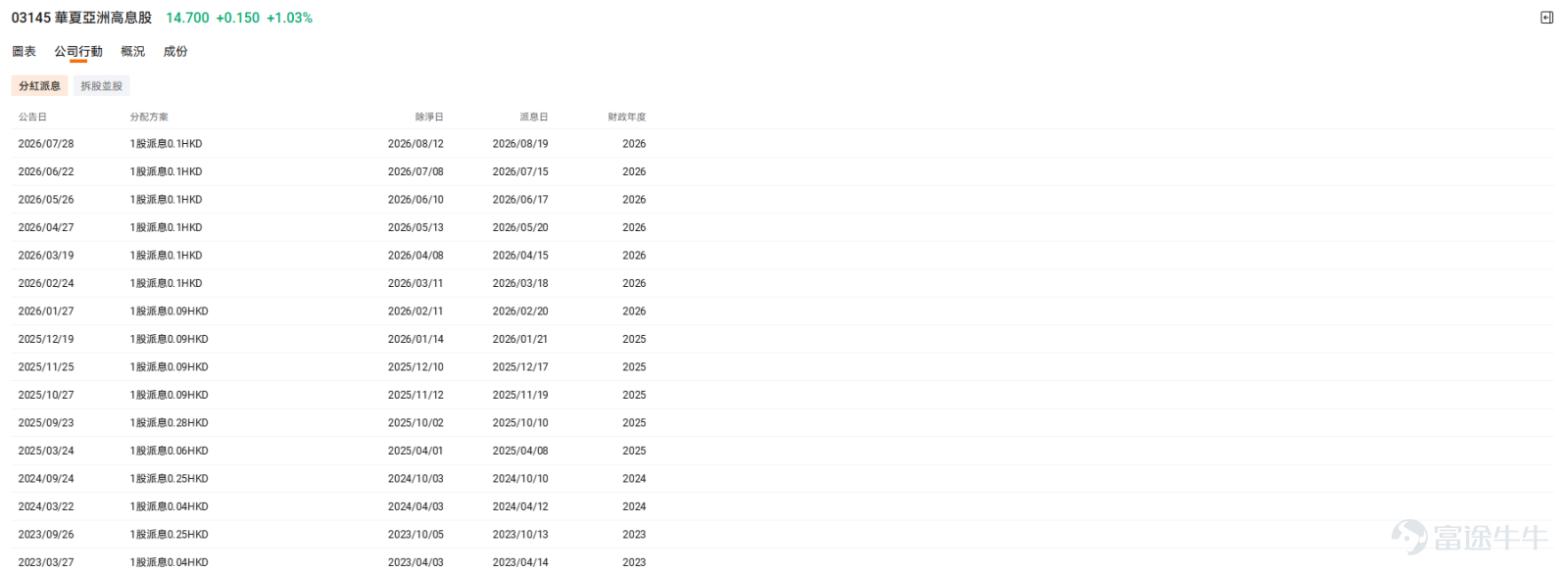The width and height of the screenshot is (1568, 573).
Task: Click ex-dividend date 2026/01/14
Action: pos(416,339)
